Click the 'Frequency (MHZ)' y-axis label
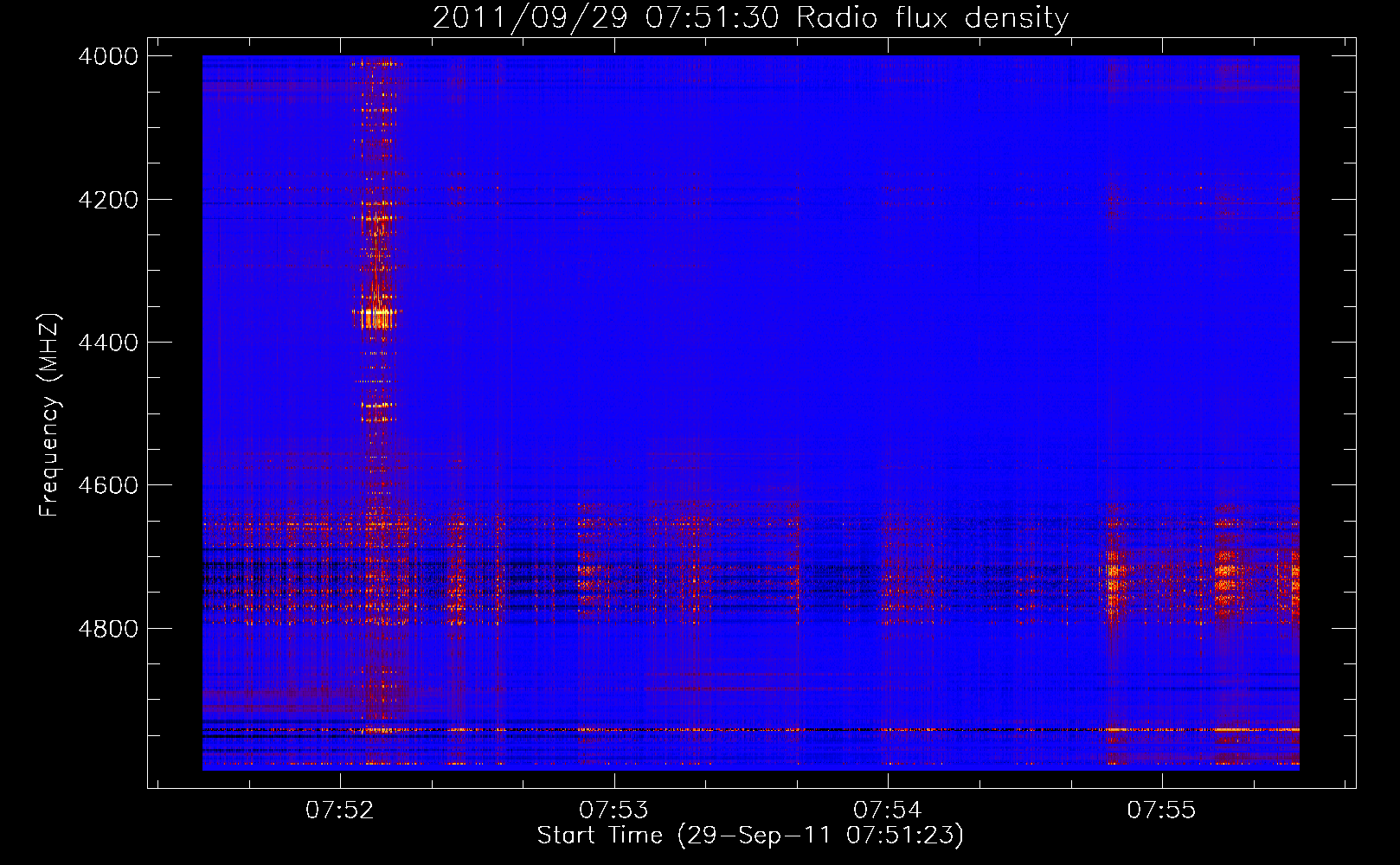Viewport: 1400px width, 865px height. (x=50, y=415)
